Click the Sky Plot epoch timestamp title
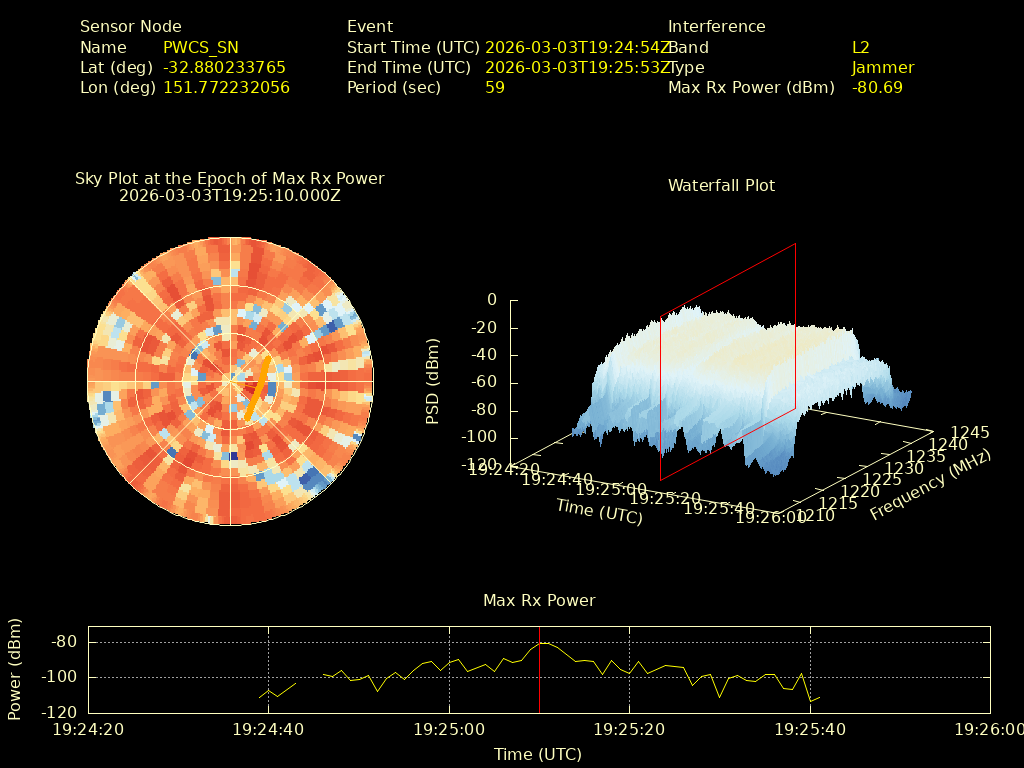Image resolution: width=1024 pixels, height=768 pixels. (229, 196)
